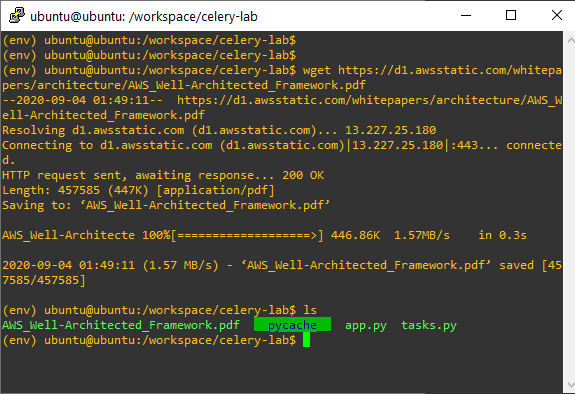Click the green terminal cursor block
Viewport: 575px width, 394px height.
(x=307, y=340)
